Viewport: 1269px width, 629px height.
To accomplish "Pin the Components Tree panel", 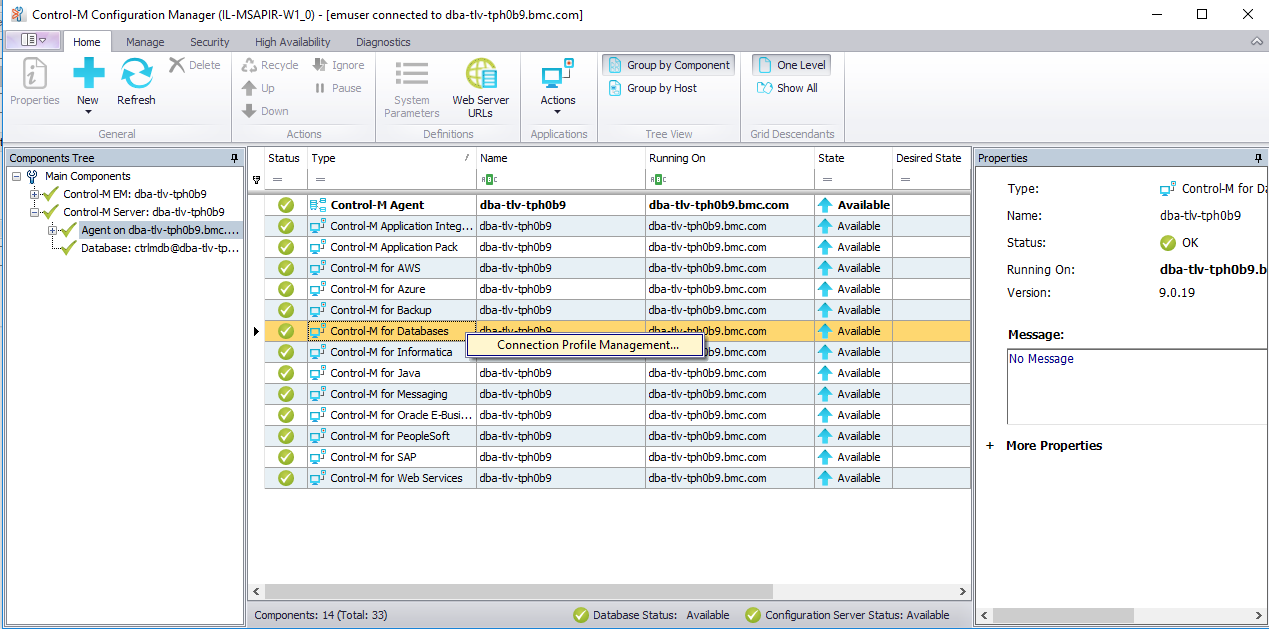I will coord(234,158).
